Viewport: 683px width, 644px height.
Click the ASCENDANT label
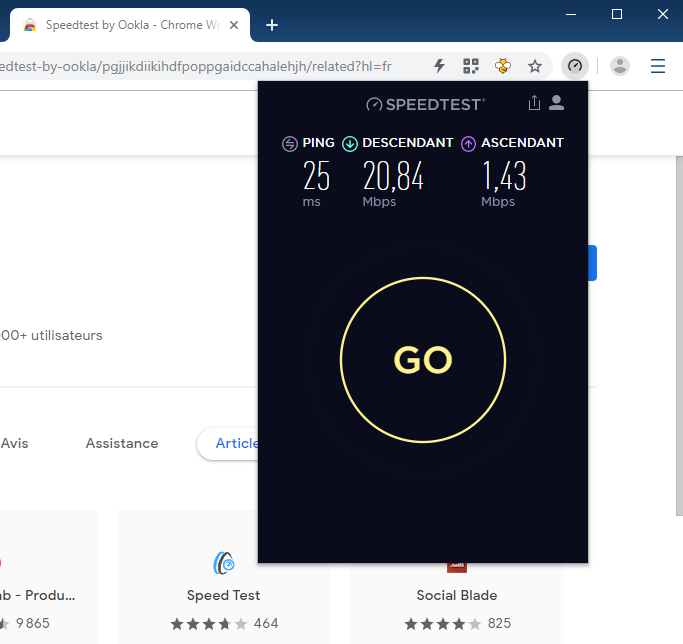coord(522,143)
